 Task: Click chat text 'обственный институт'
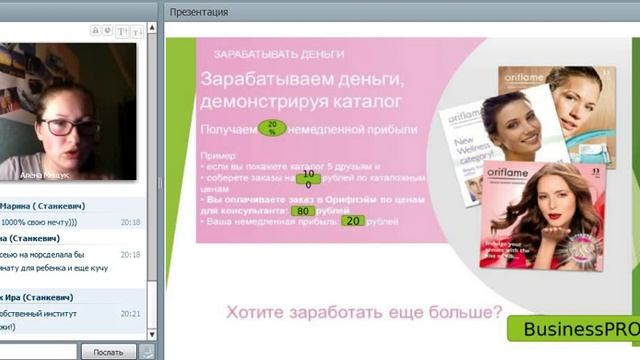38,314
